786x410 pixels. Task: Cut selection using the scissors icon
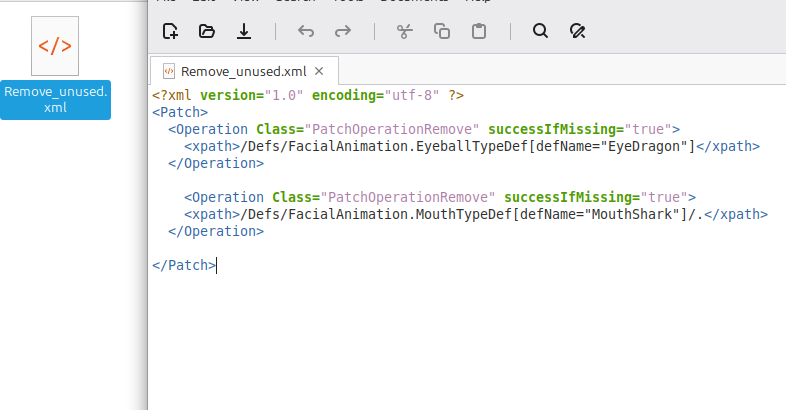click(405, 31)
